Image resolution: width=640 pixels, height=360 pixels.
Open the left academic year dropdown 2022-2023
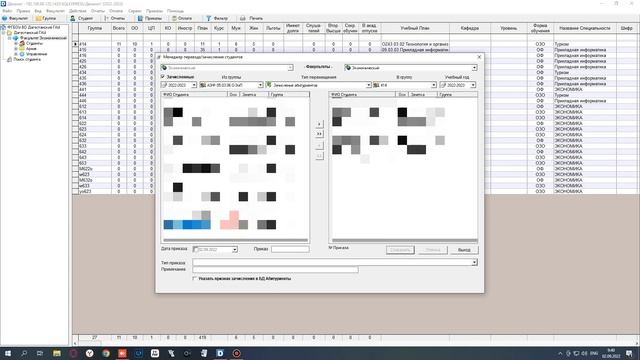coord(194,85)
